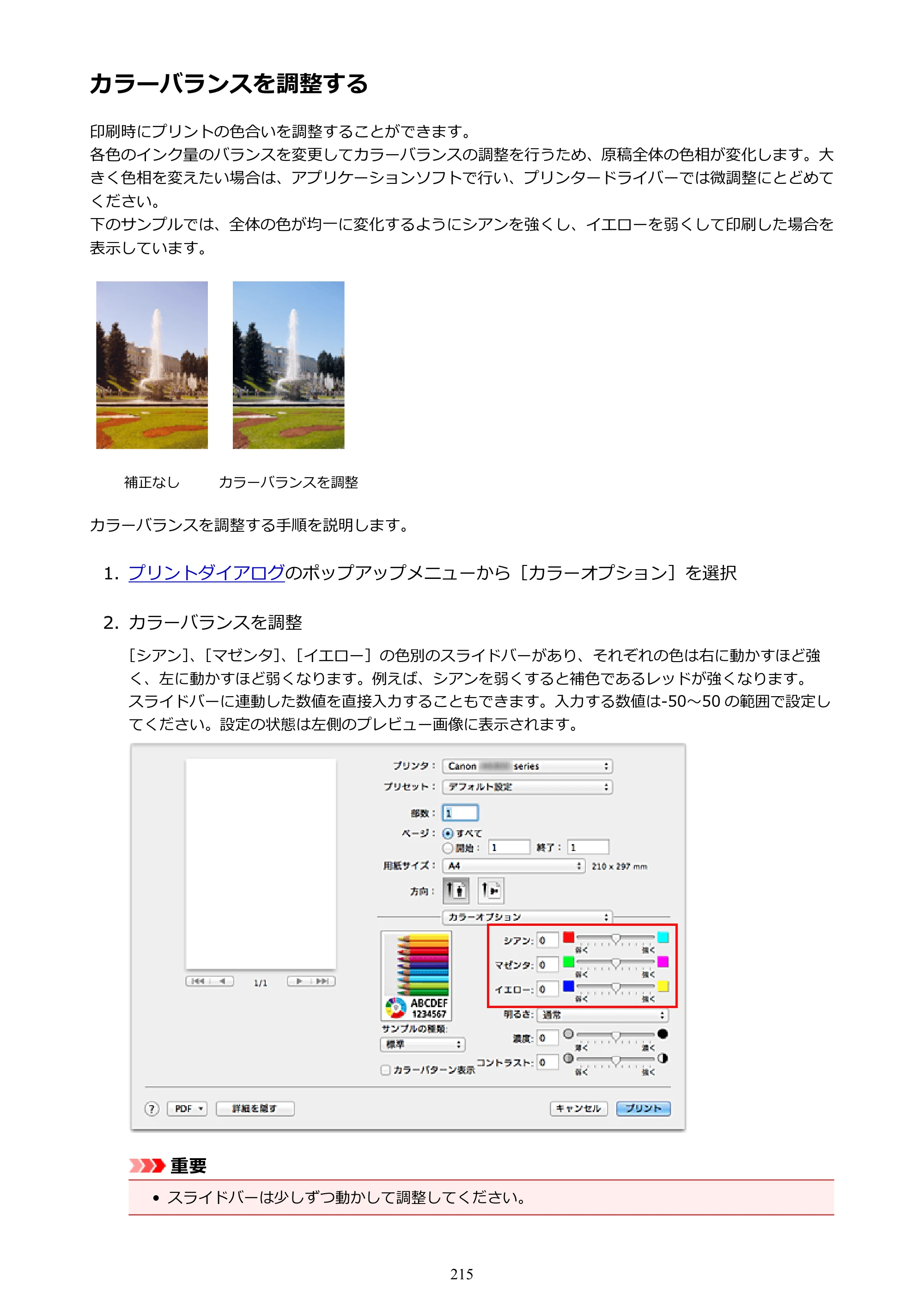This screenshot has width=924, height=1307.
Task: Click the マゼンタ slider handle
Action: 615,963
